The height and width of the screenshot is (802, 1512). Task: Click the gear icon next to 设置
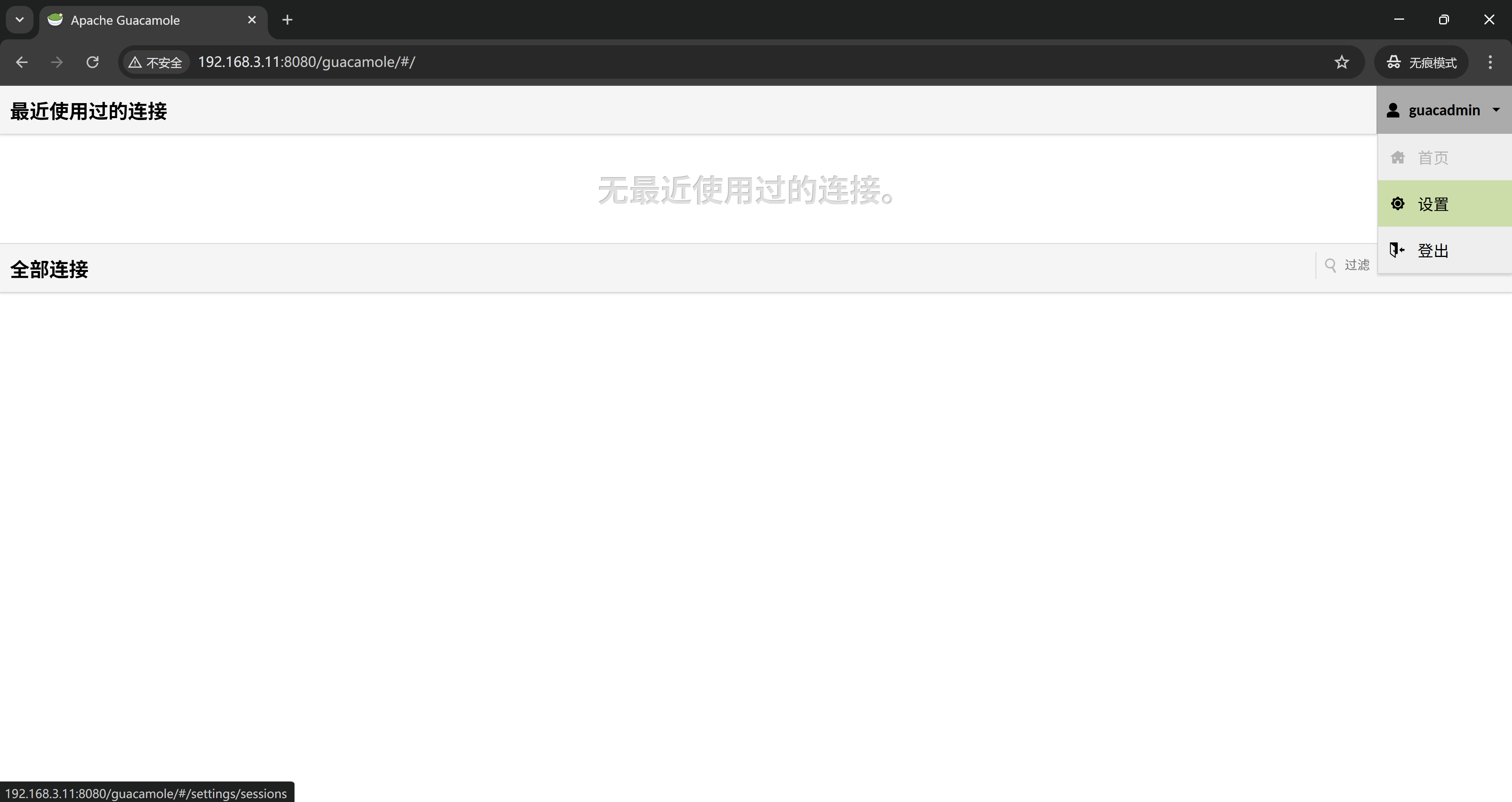[x=1397, y=203]
